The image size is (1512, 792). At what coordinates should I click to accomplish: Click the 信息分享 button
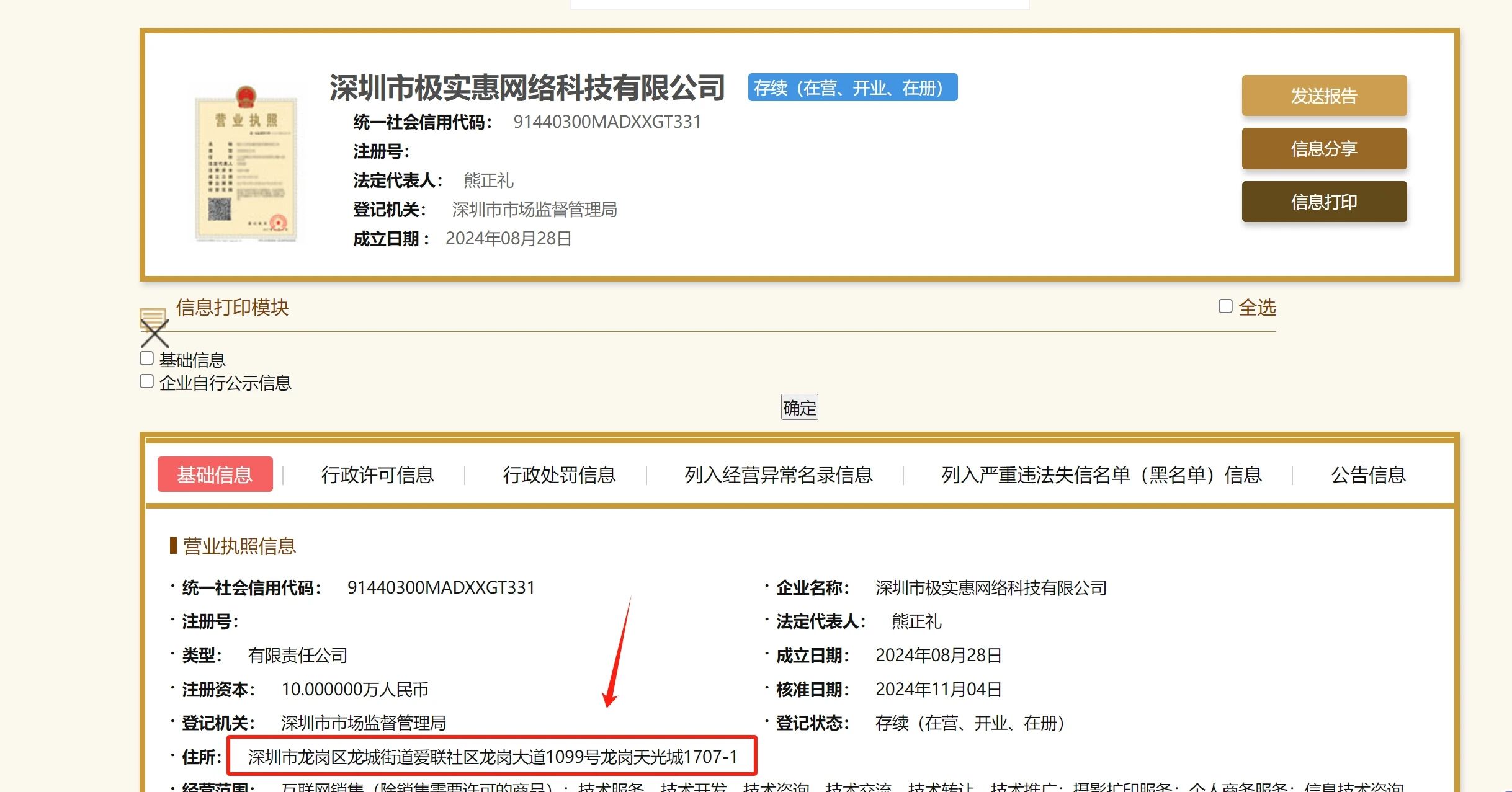tap(1323, 149)
